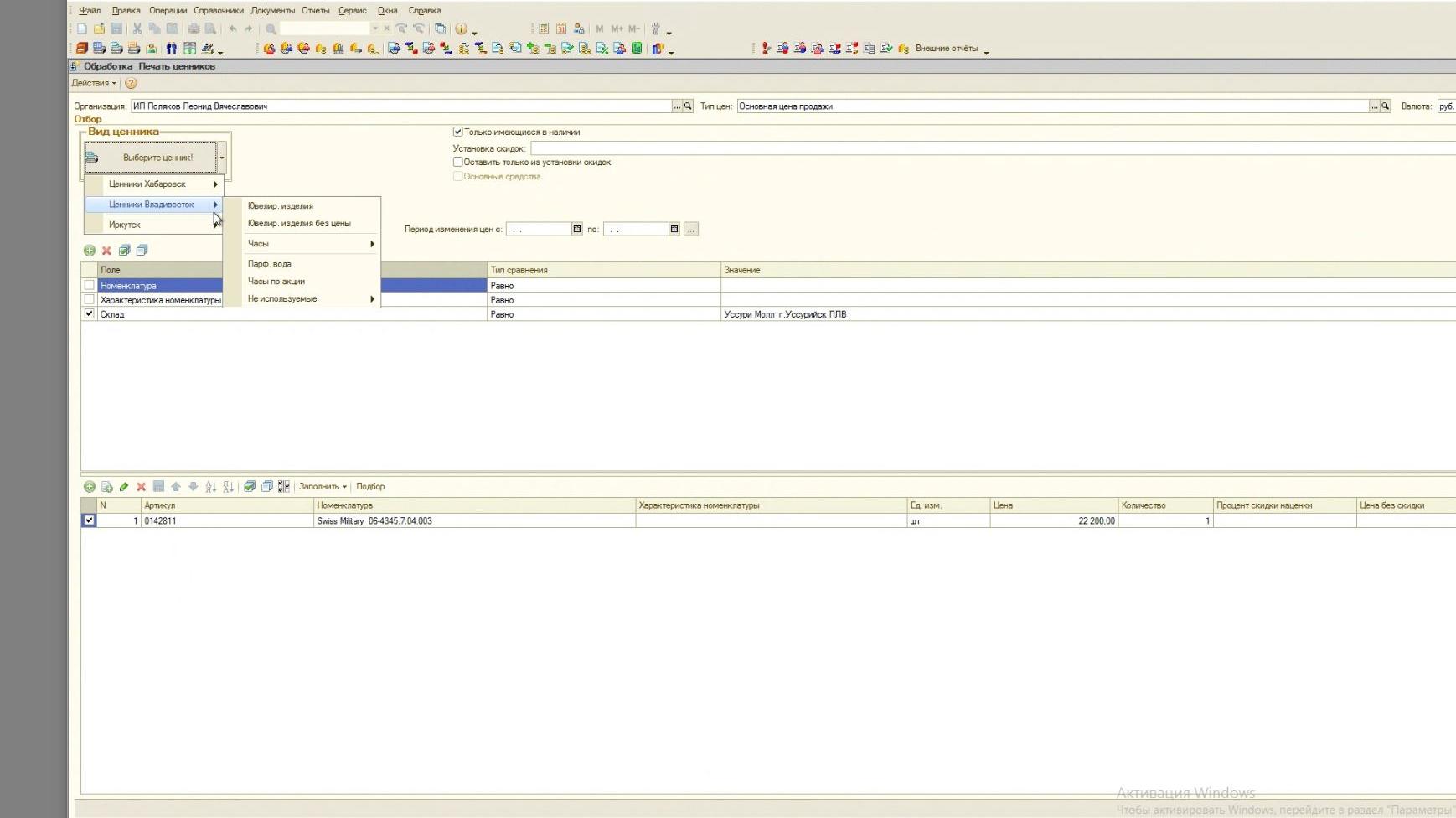The image size is (1456, 818).
Task: Uncheck all items icon in items toolbar
Action: coord(266,487)
